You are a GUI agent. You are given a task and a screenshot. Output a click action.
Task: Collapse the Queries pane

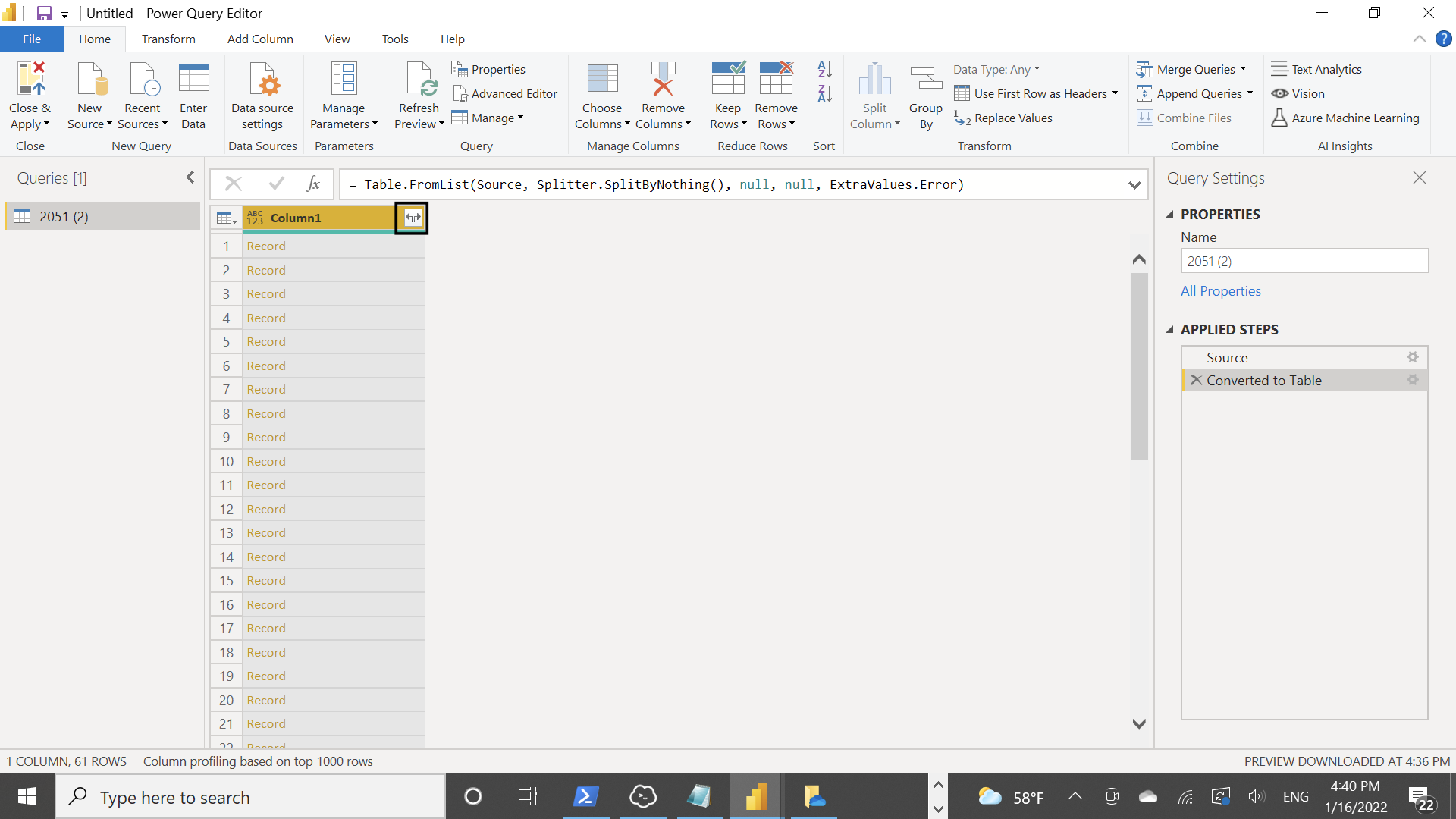click(190, 177)
